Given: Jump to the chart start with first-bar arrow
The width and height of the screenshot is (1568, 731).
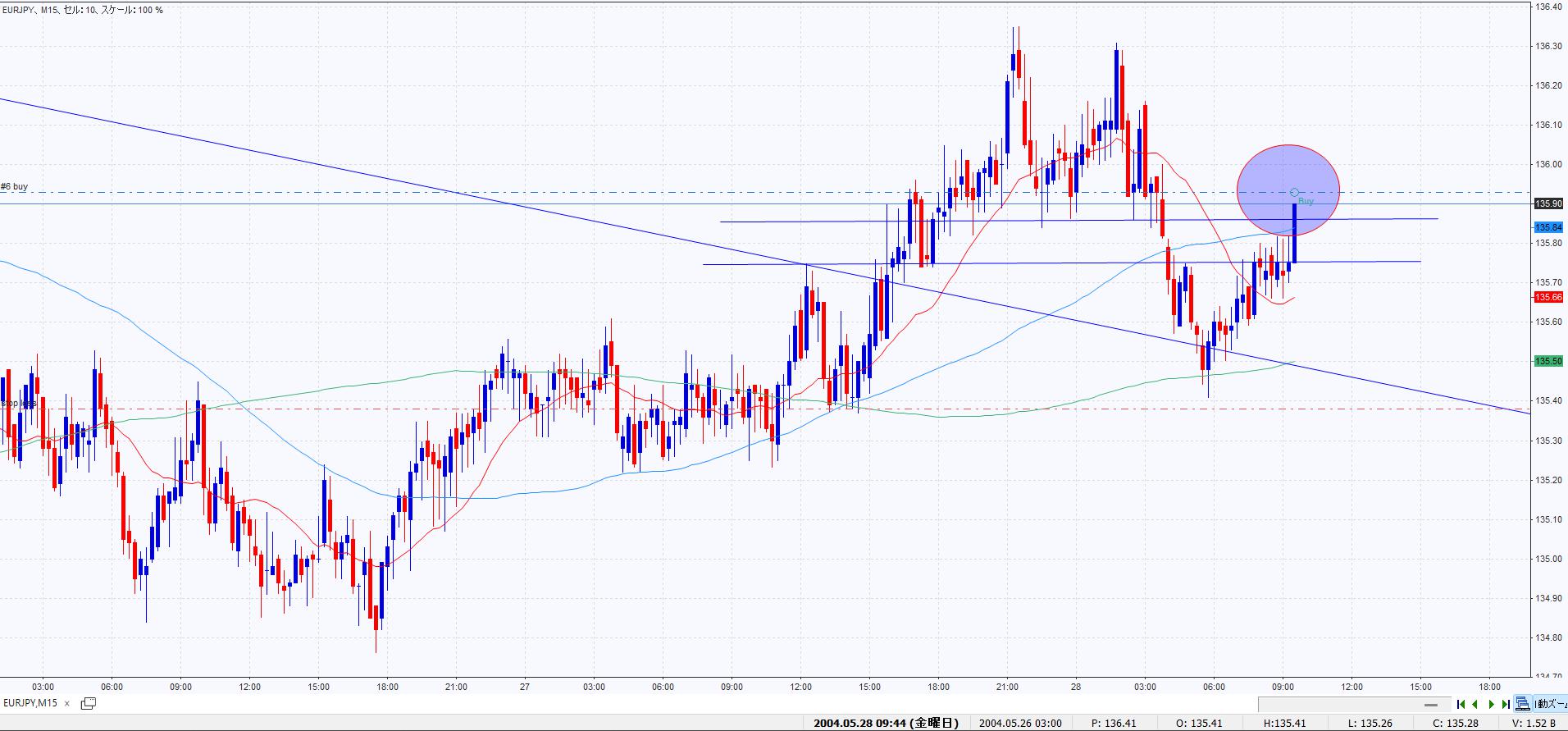Looking at the screenshot, I should pyautogui.click(x=1461, y=704).
